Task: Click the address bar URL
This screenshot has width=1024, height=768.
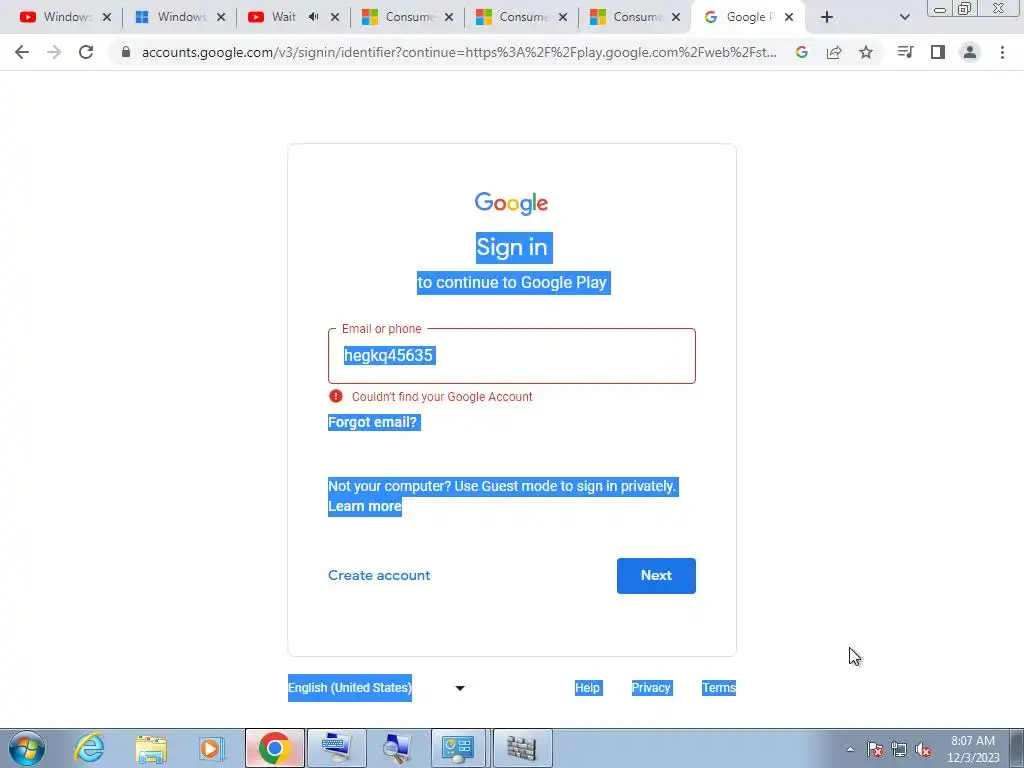Action: 459,52
